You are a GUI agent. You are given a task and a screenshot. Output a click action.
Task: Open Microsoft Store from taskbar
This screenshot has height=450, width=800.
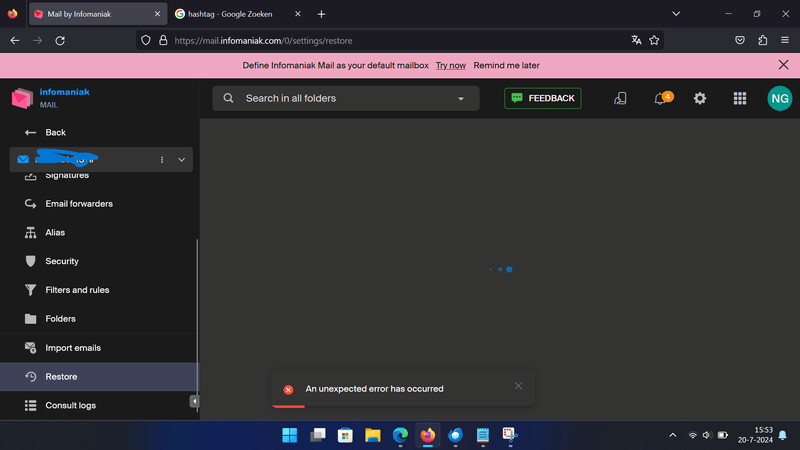(345, 435)
